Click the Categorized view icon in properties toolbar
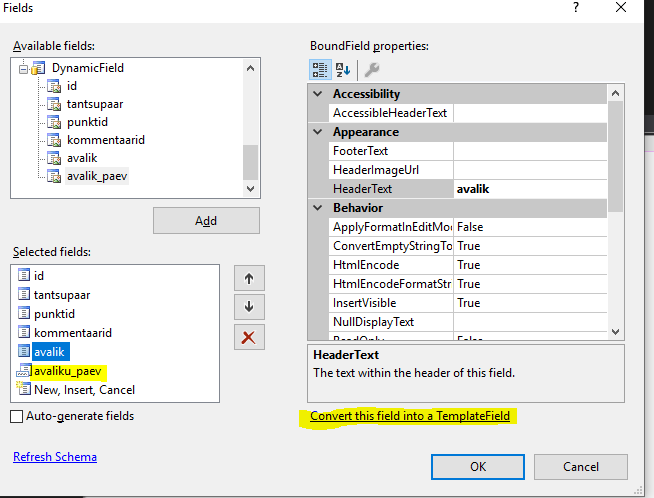The image size is (654, 498). (x=320, y=69)
